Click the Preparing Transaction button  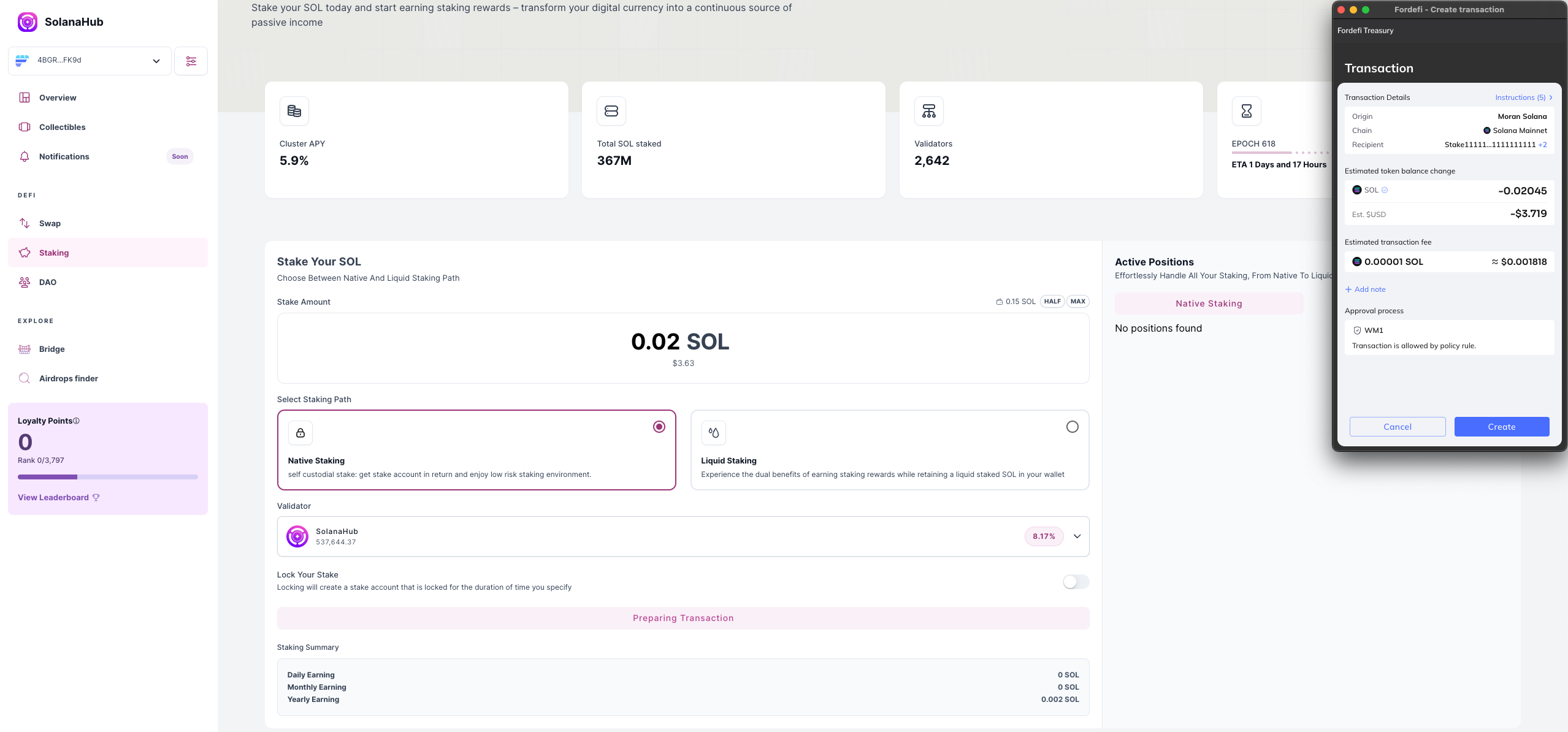(x=683, y=618)
